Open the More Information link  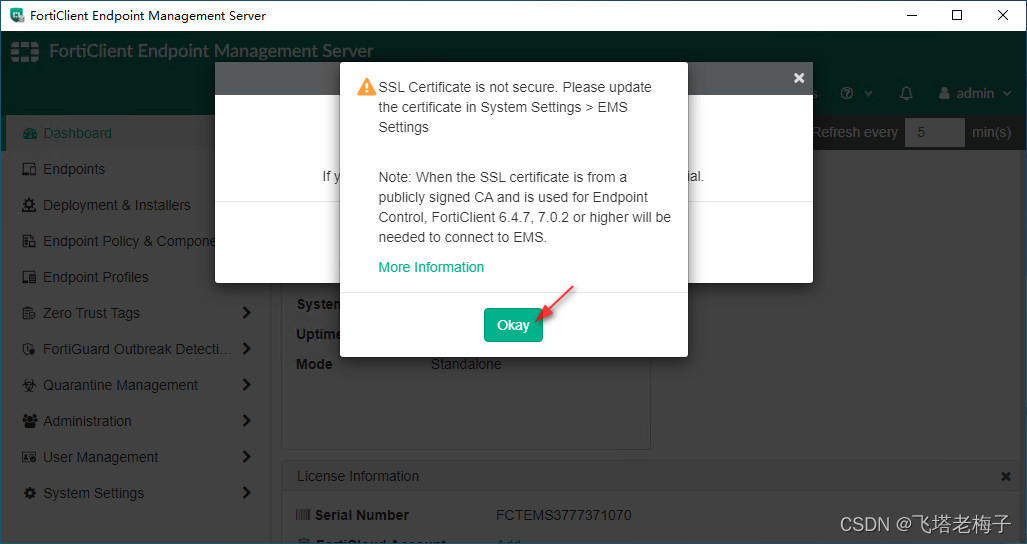(x=431, y=267)
